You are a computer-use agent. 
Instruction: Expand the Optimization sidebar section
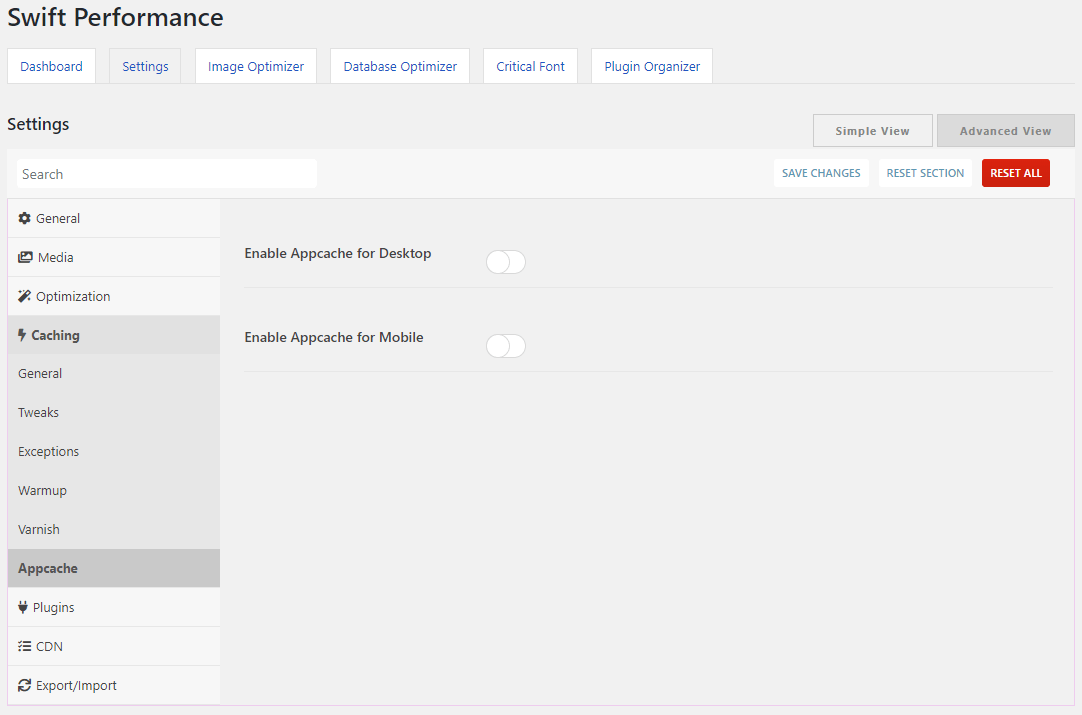[114, 296]
